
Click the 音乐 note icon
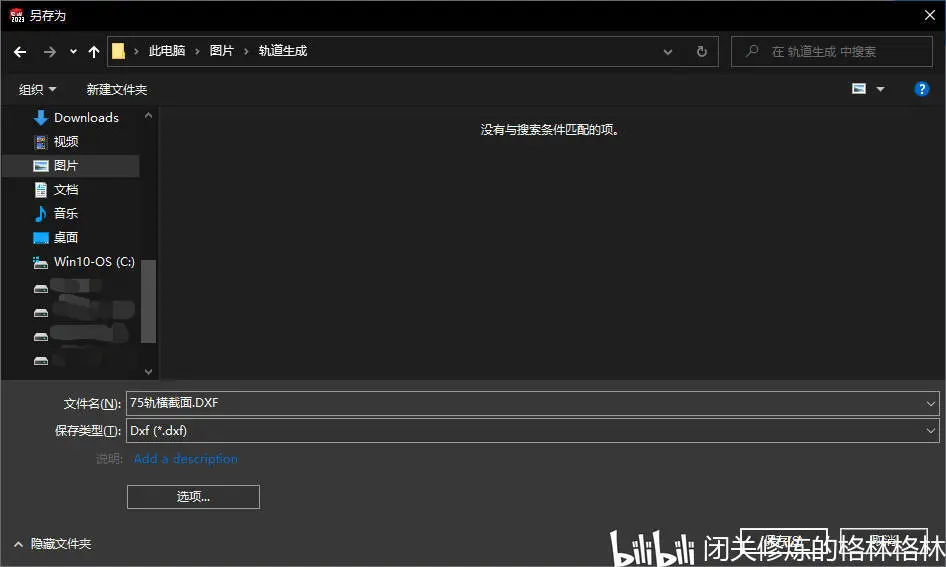click(40, 214)
